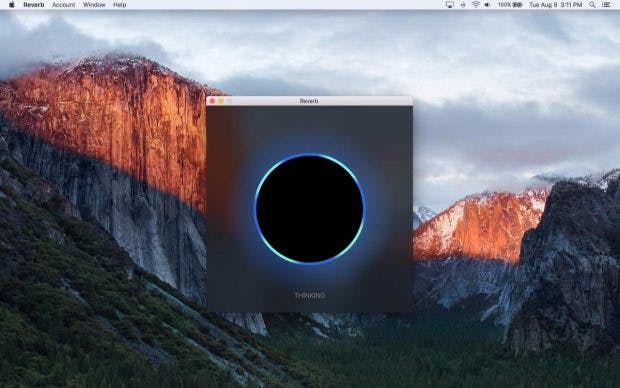
Task: Open the volume control in menu bar
Action: tap(488, 5)
